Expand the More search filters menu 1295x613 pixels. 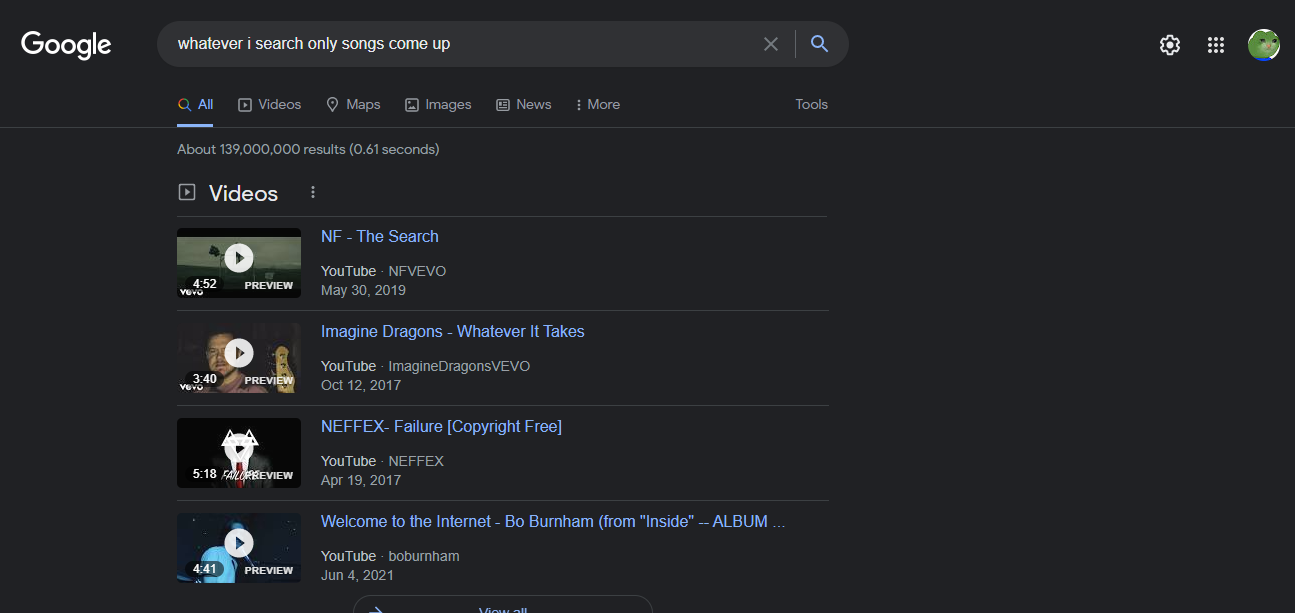coord(597,104)
